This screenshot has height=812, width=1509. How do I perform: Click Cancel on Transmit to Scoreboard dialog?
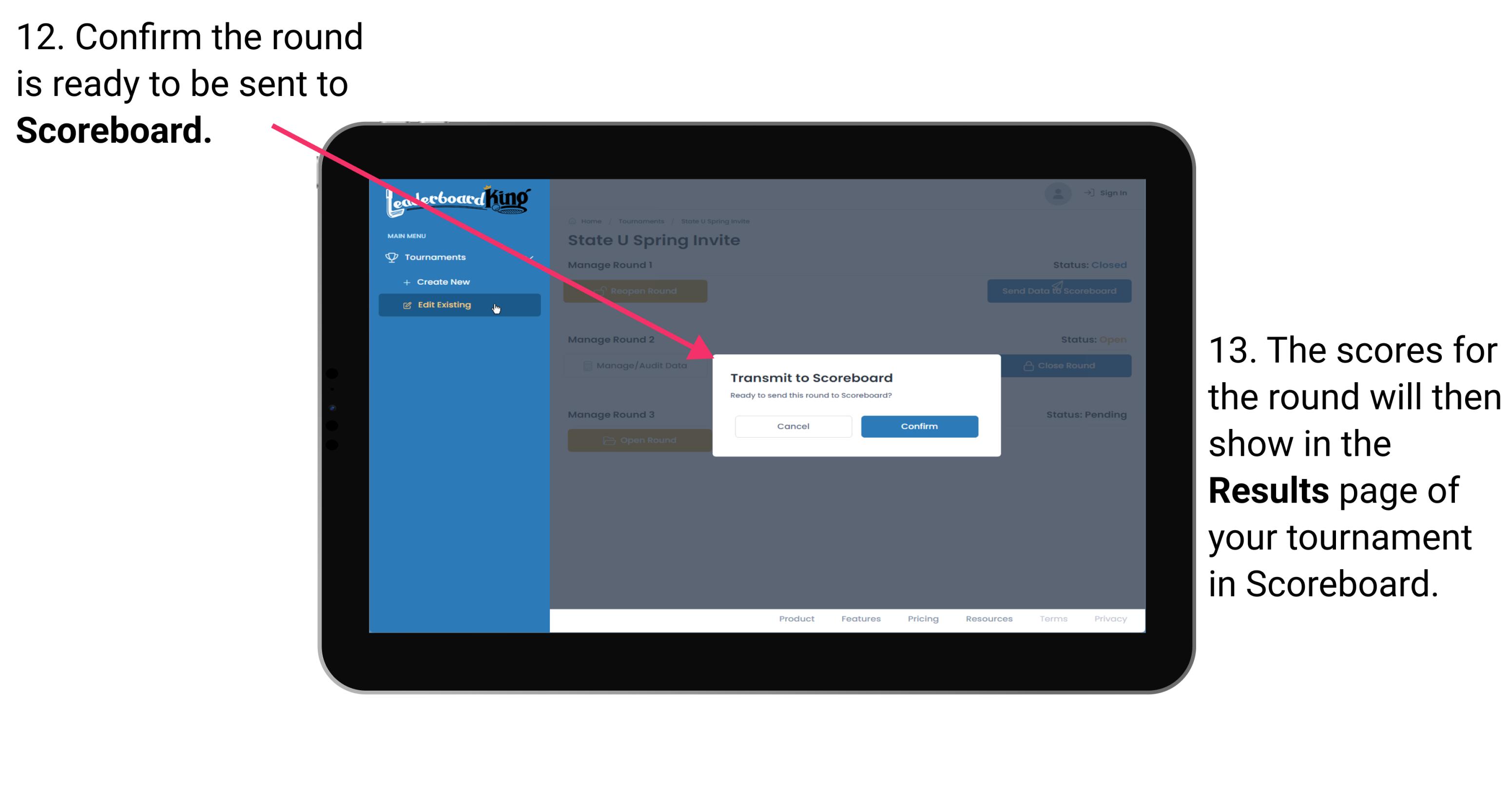(793, 426)
